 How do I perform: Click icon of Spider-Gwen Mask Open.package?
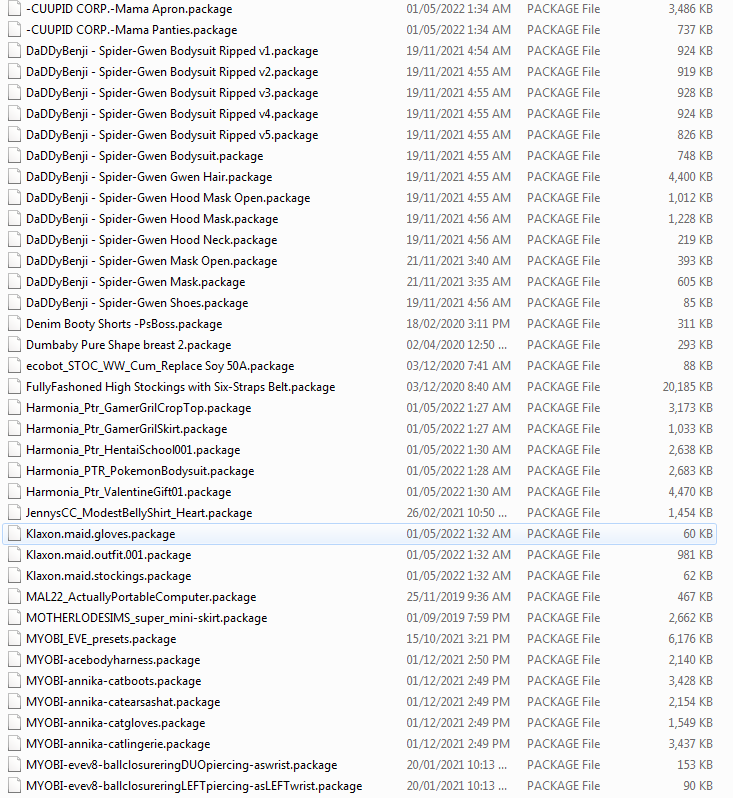[14, 261]
